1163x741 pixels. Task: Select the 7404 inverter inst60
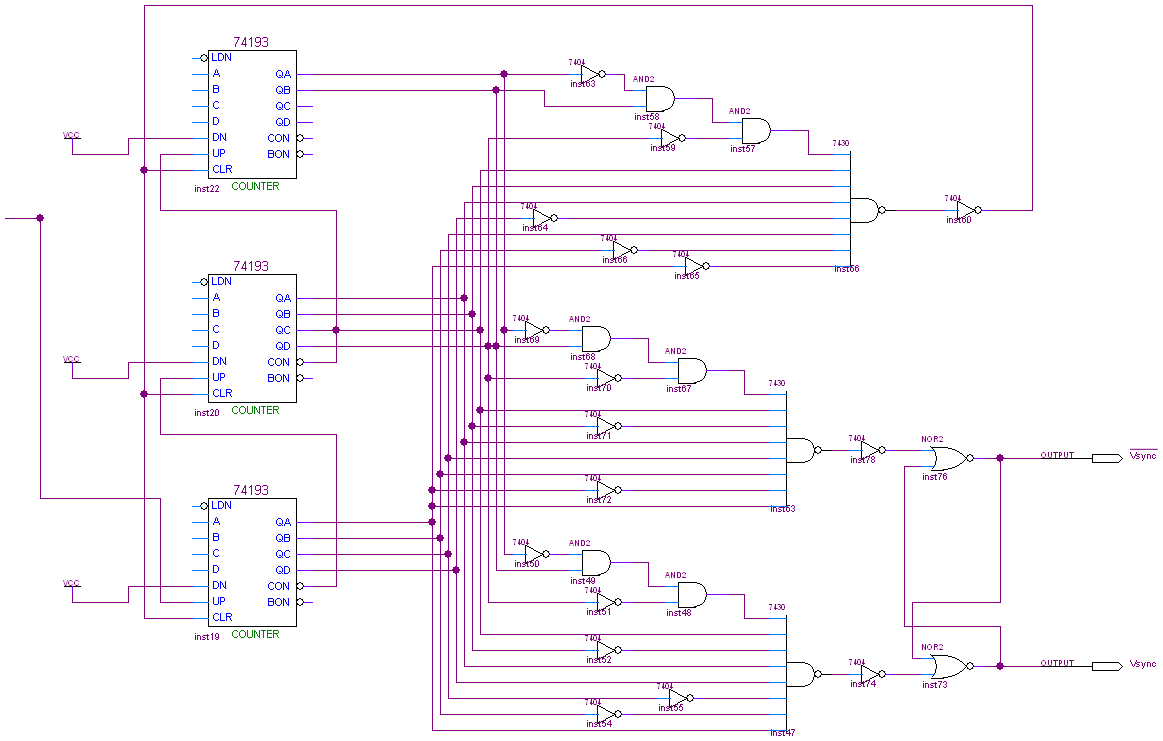click(966, 210)
